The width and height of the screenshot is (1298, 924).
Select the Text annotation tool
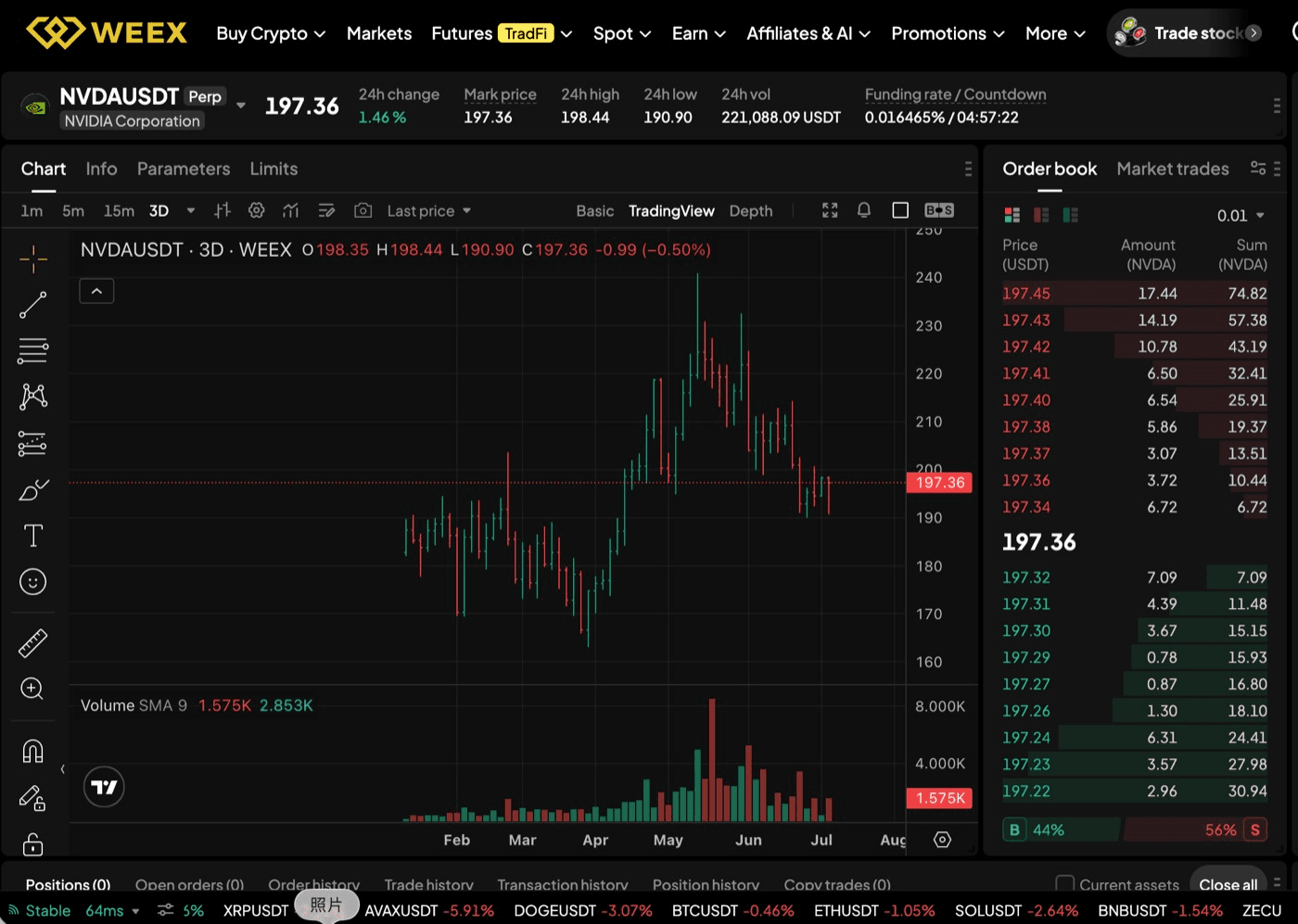pos(33,536)
